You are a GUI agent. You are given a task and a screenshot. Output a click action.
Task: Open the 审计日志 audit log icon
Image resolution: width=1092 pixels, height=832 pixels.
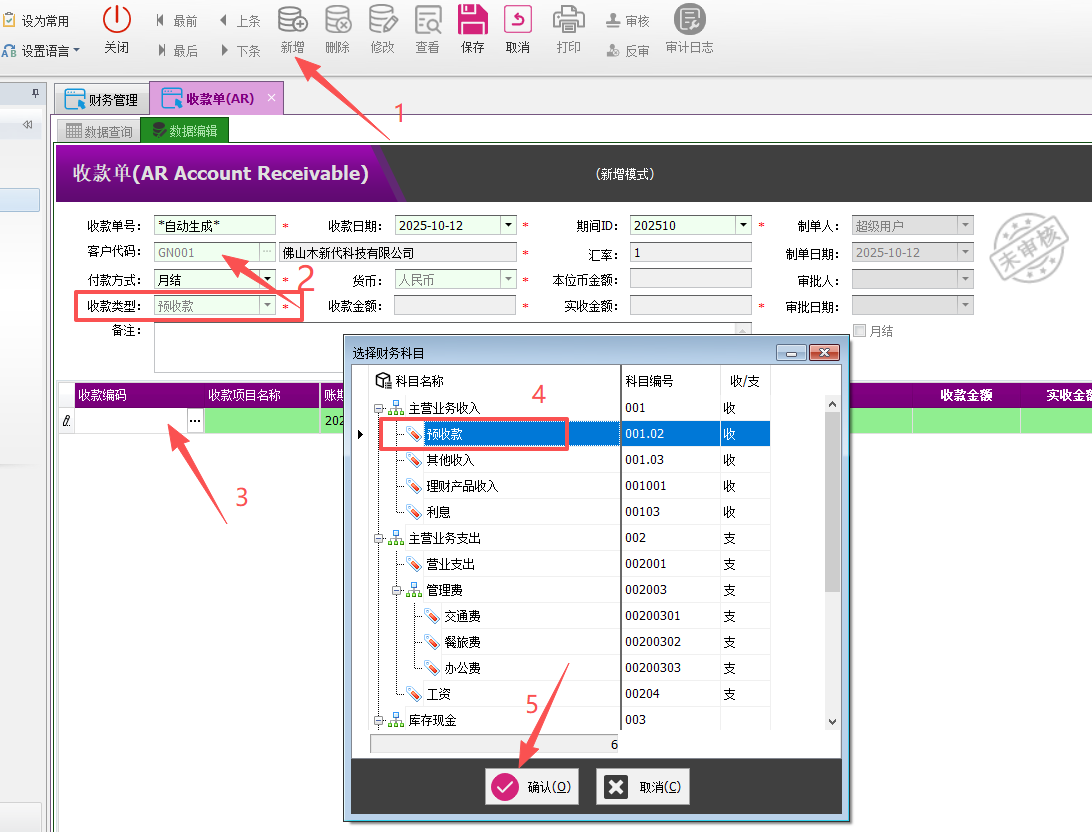click(x=689, y=20)
